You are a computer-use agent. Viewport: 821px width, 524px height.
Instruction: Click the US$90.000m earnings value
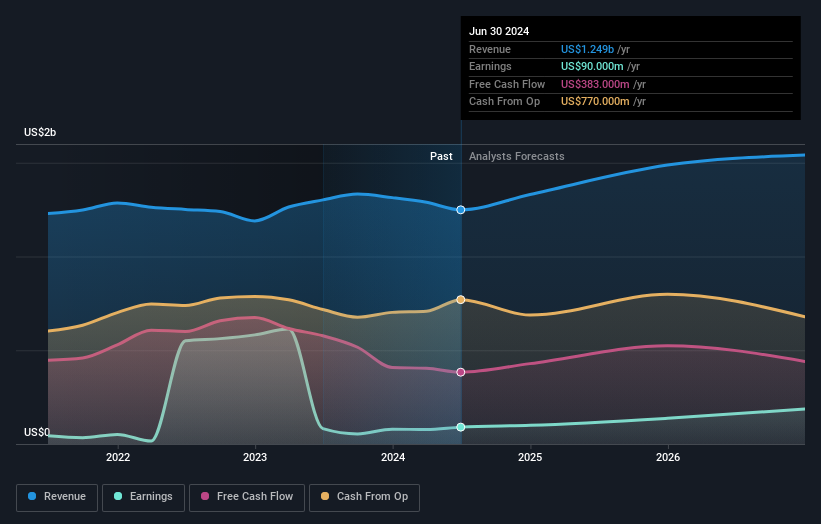tap(592, 66)
